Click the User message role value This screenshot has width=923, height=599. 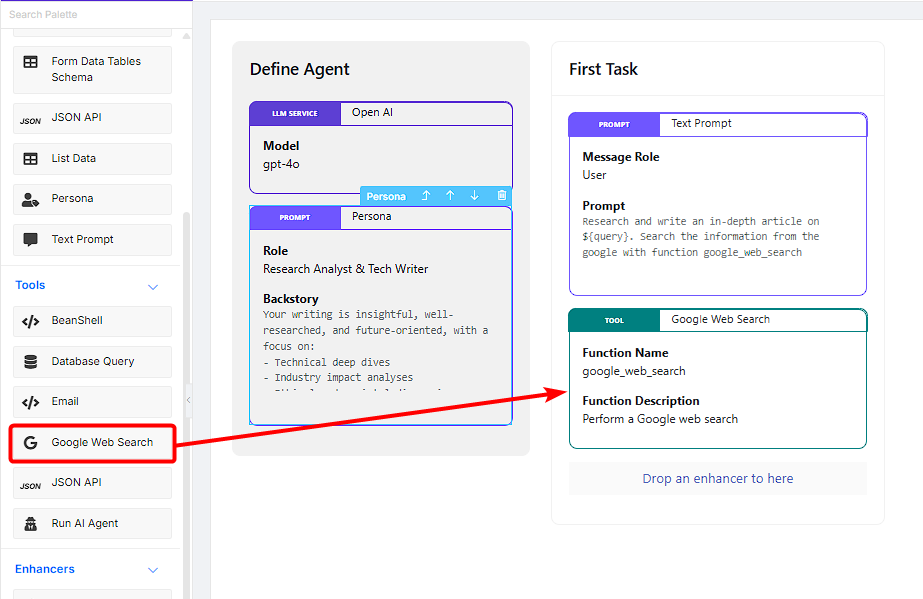594,175
